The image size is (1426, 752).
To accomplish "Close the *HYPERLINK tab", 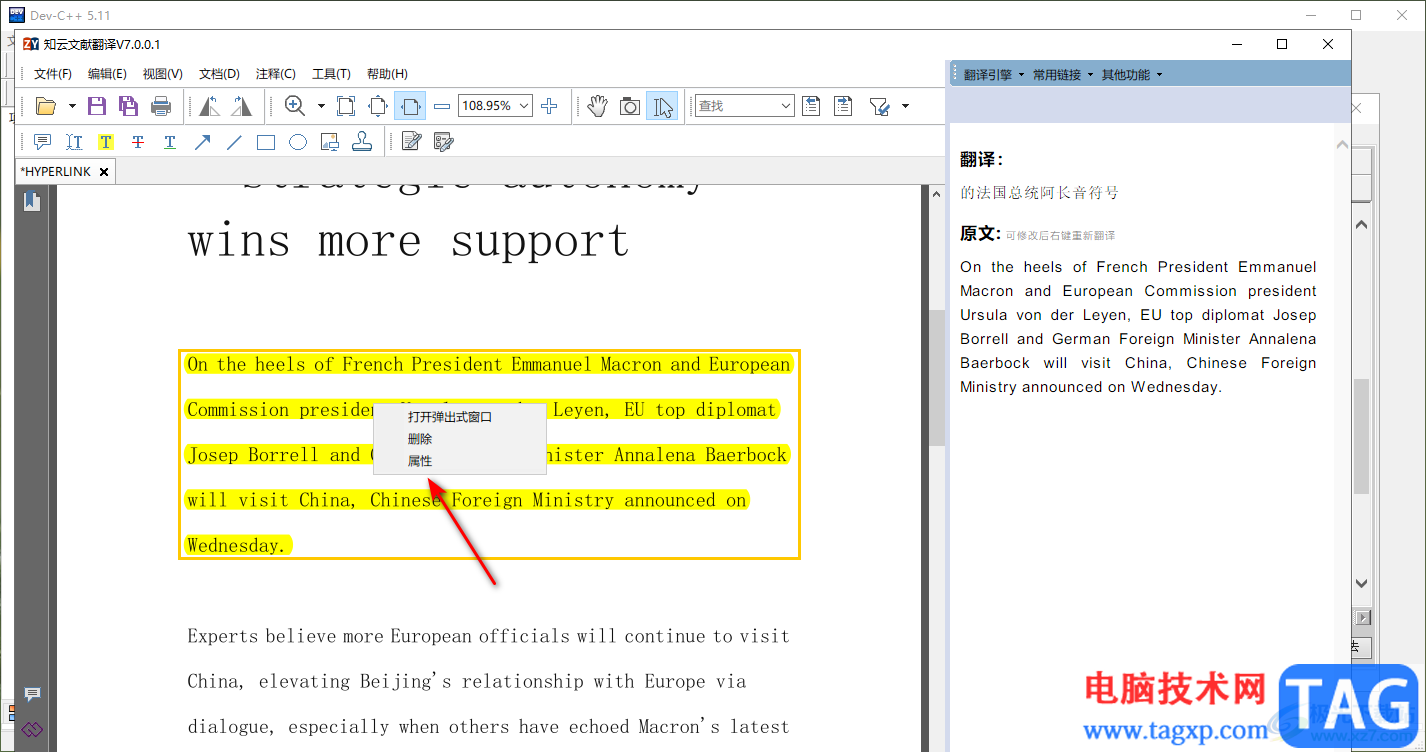I will click(x=104, y=172).
